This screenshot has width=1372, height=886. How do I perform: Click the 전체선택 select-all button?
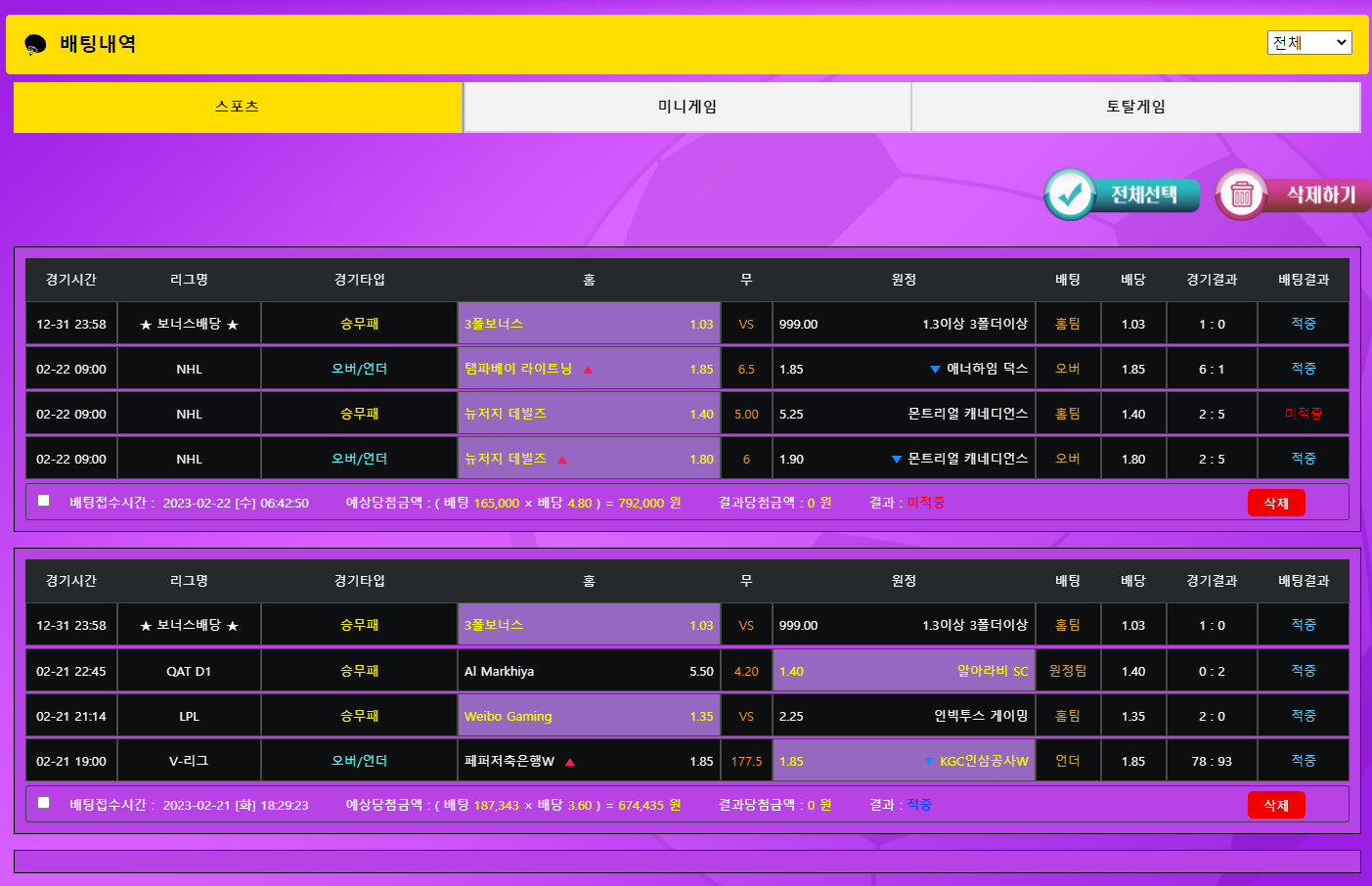(x=1123, y=195)
